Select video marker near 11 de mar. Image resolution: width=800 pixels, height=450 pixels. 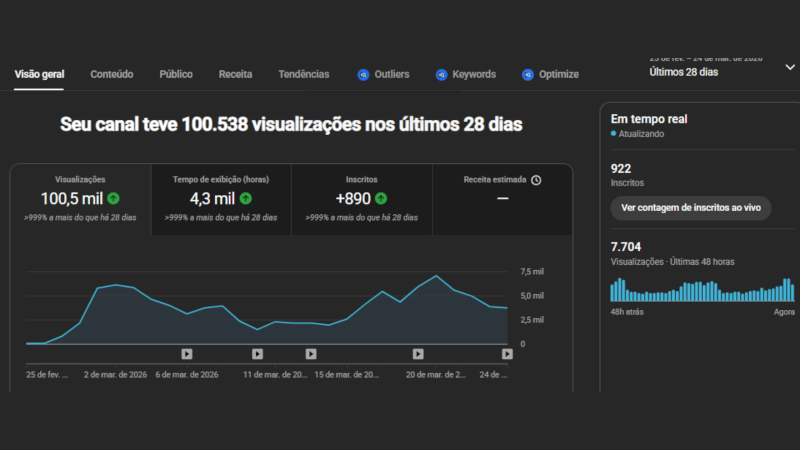257,353
